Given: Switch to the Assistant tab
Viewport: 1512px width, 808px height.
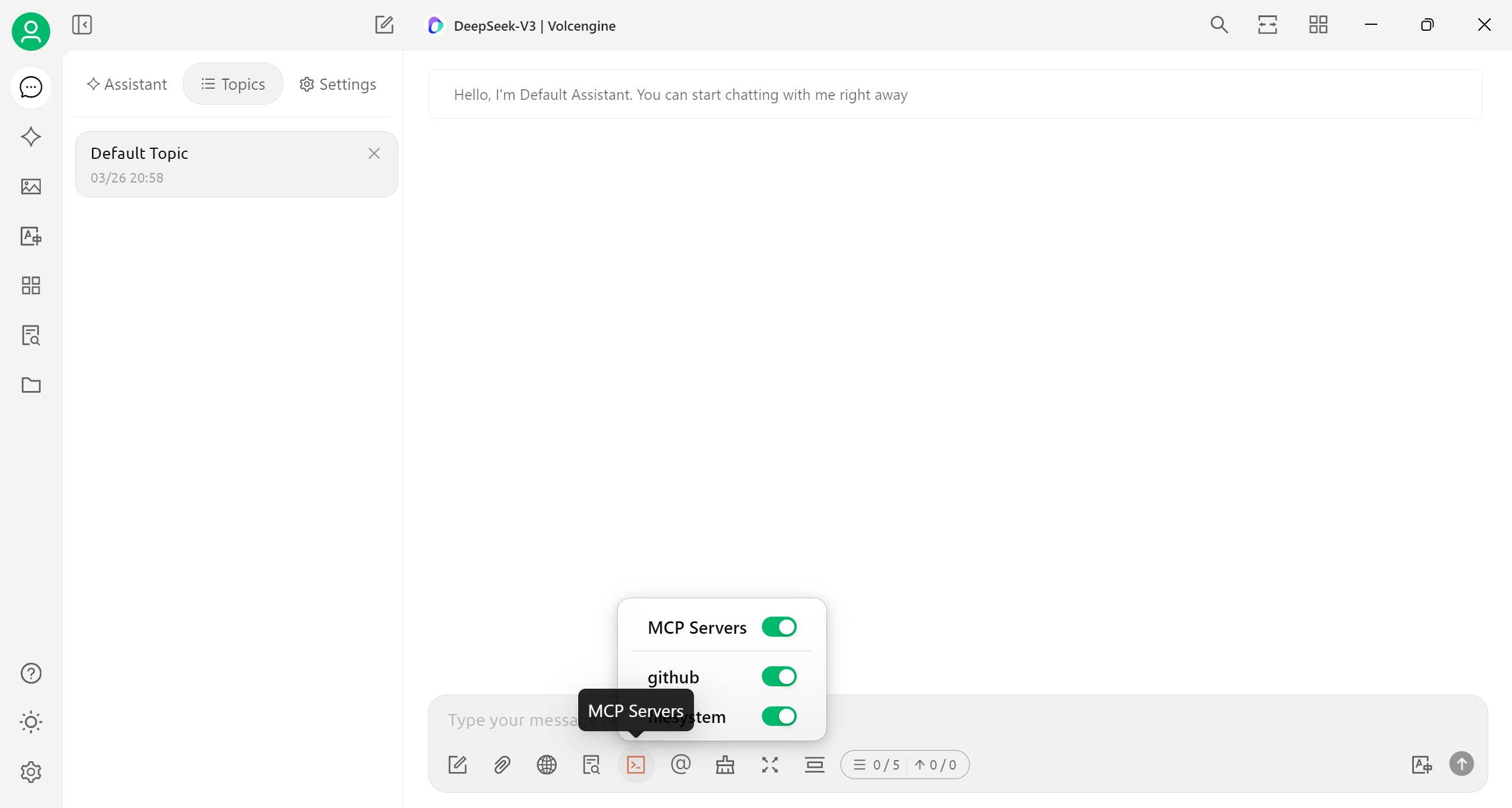Looking at the screenshot, I should pos(127,84).
